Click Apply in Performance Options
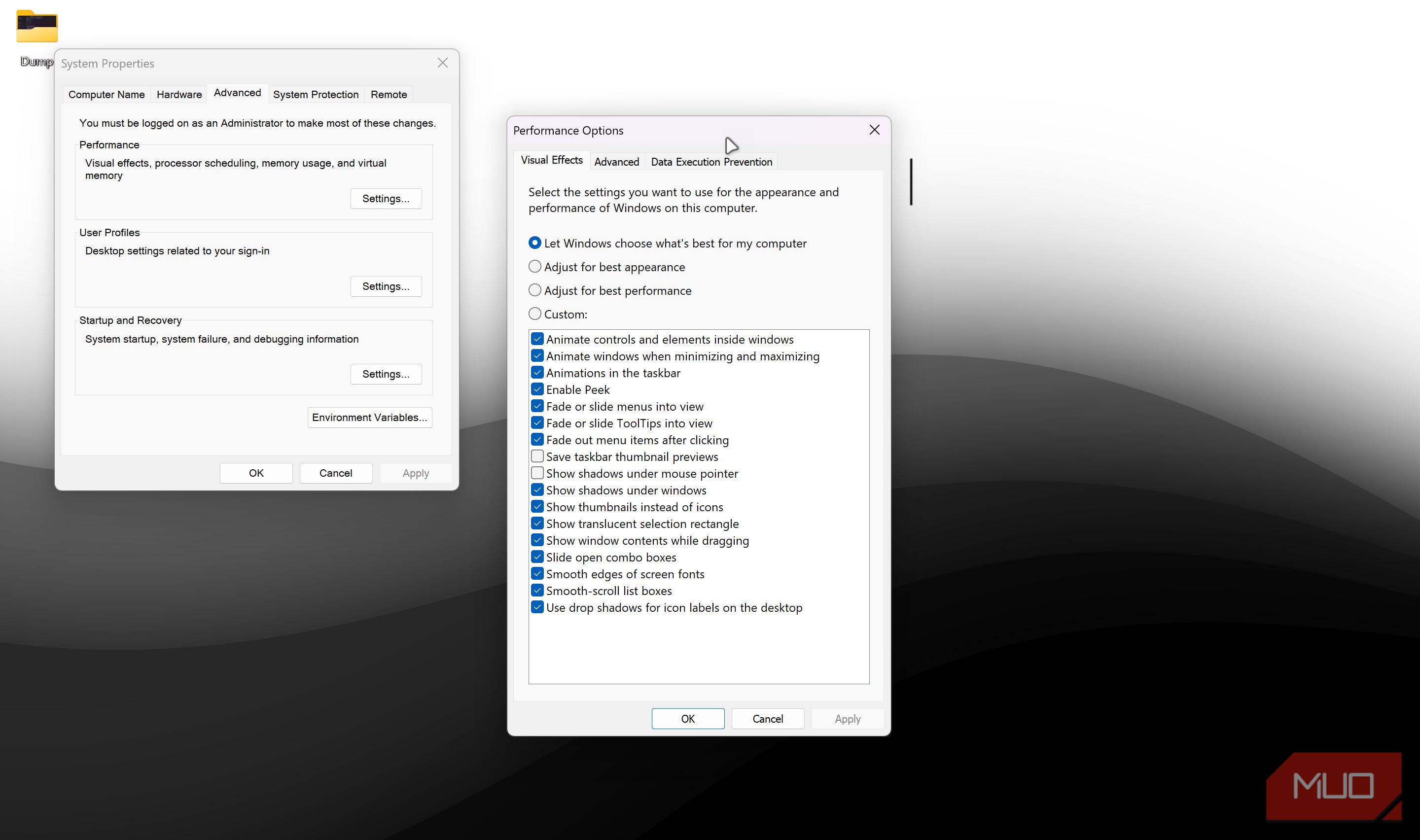The height and width of the screenshot is (840, 1420). [847, 719]
